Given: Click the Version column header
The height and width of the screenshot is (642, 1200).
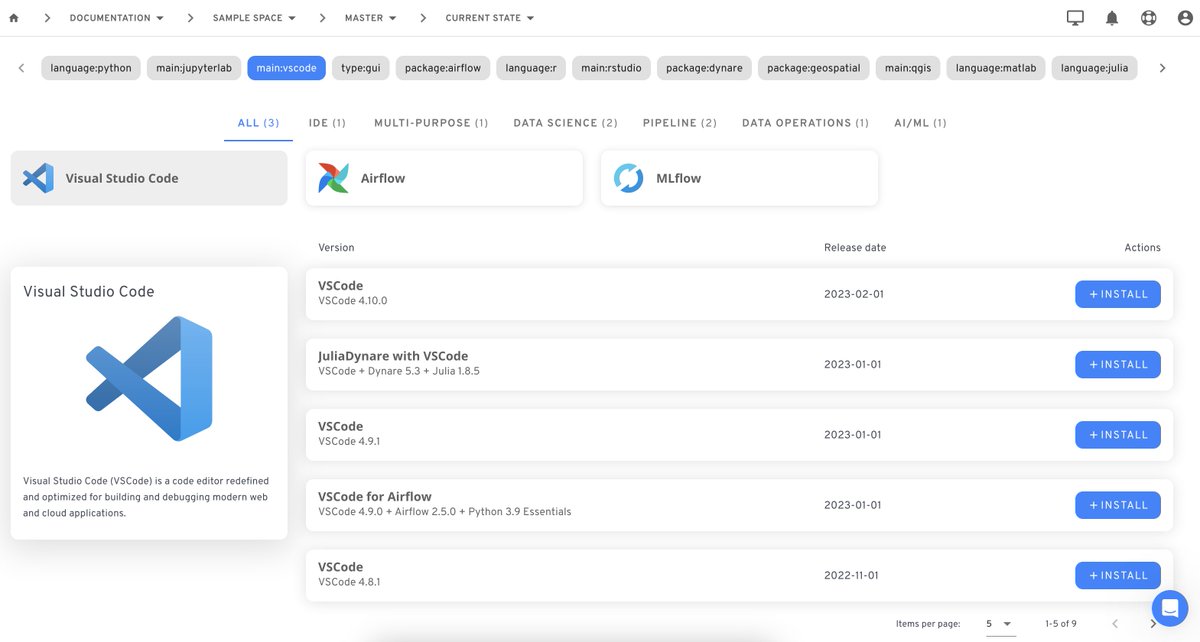Looking at the screenshot, I should coord(336,247).
